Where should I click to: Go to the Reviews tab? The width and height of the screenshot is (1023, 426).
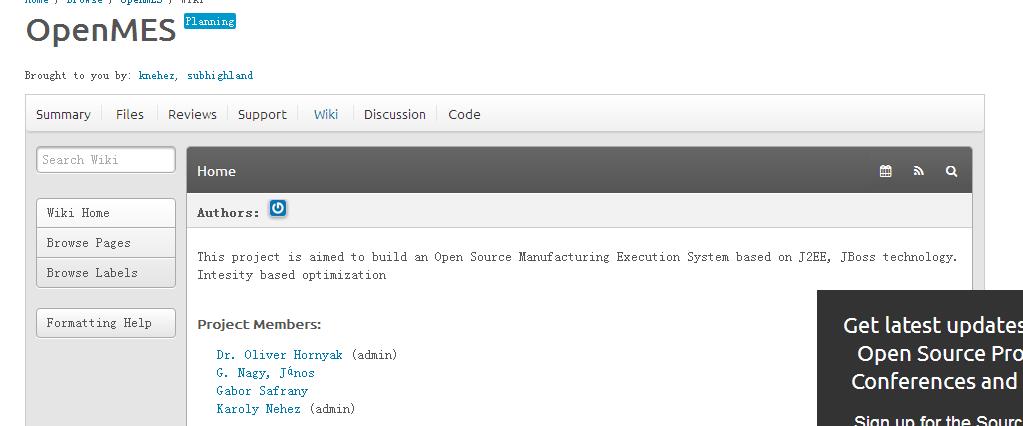coord(192,114)
